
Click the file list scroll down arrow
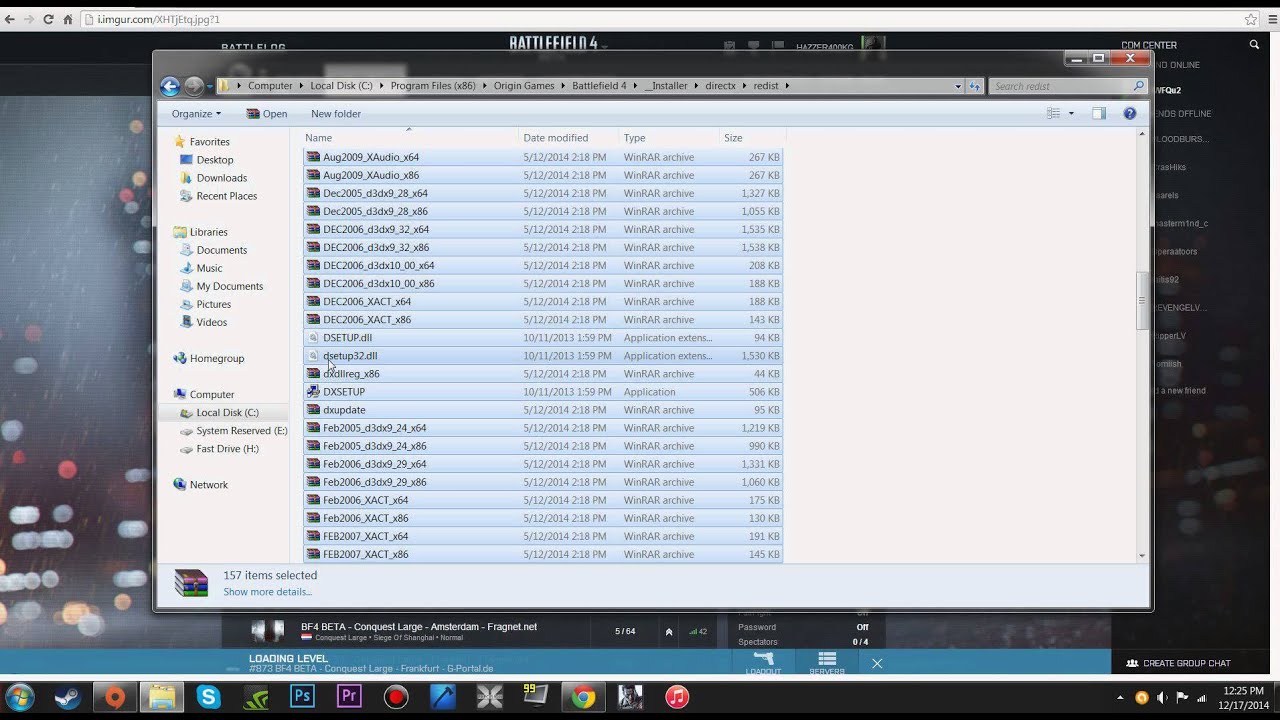point(1142,556)
